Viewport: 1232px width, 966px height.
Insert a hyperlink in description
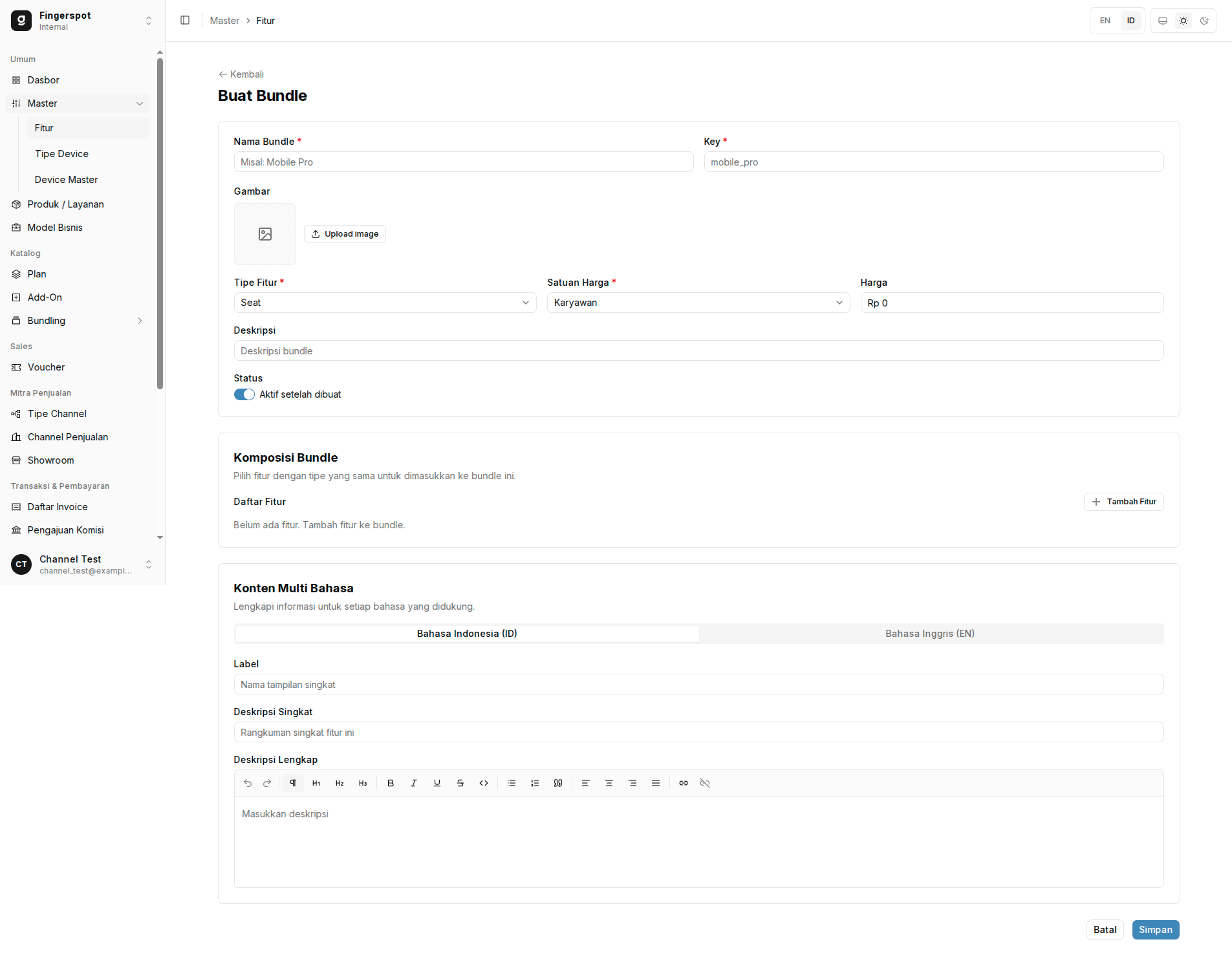pyautogui.click(x=684, y=783)
